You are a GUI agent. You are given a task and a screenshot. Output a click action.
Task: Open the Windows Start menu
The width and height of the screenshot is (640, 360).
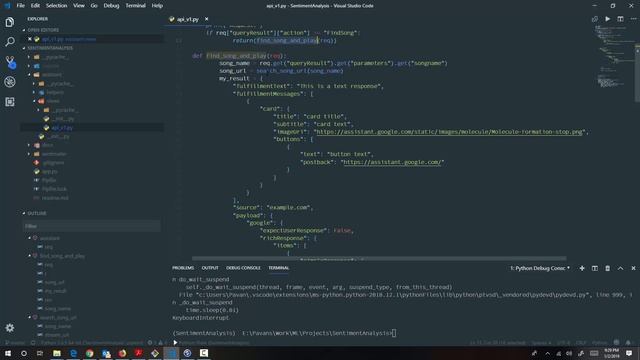8,353
